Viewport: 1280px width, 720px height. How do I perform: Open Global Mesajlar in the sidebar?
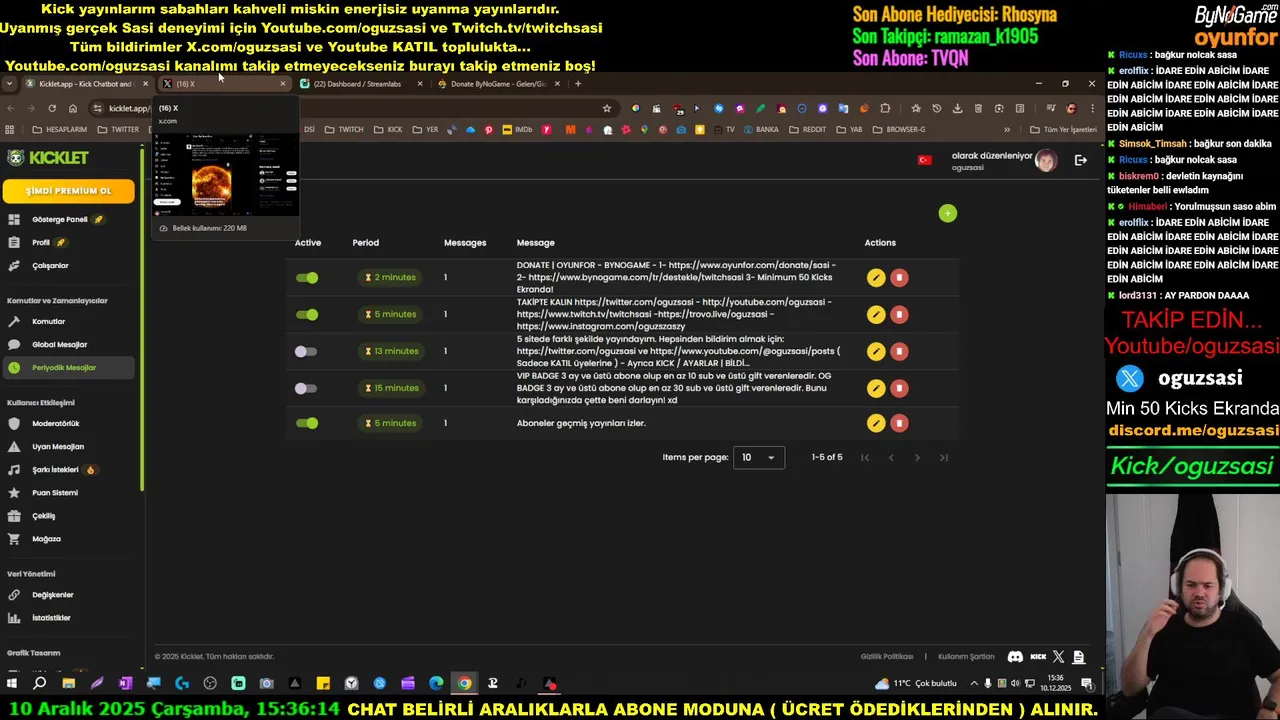[x=59, y=345]
